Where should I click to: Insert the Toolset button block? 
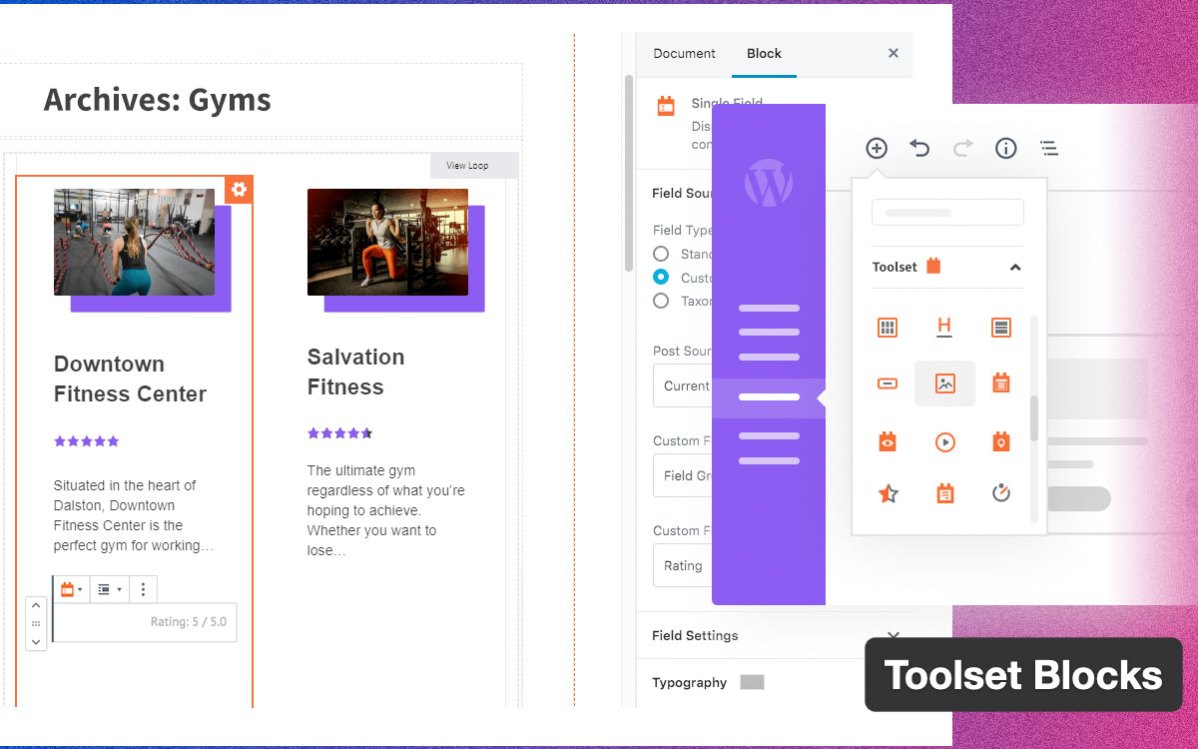pyautogui.click(x=887, y=384)
